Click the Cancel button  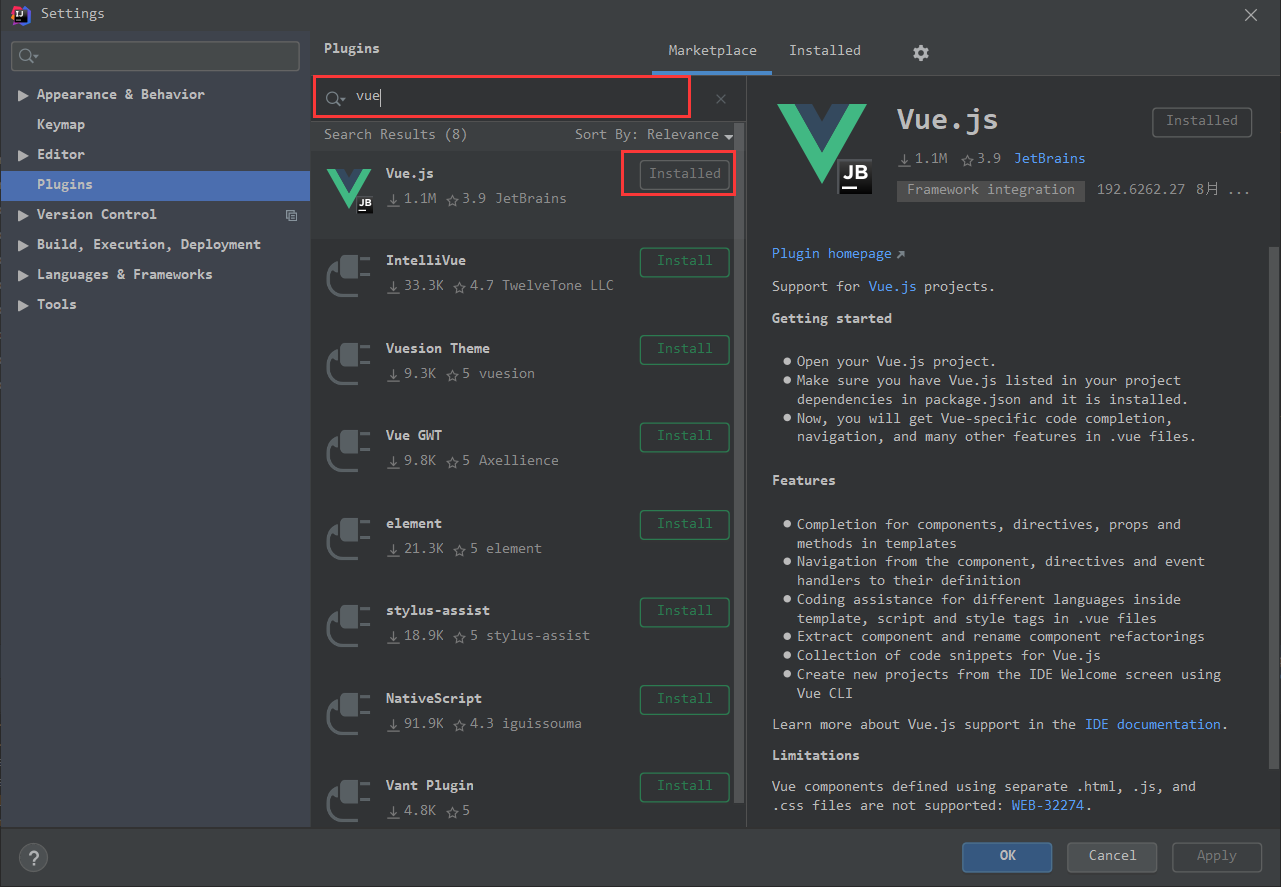tap(1112, 856)
